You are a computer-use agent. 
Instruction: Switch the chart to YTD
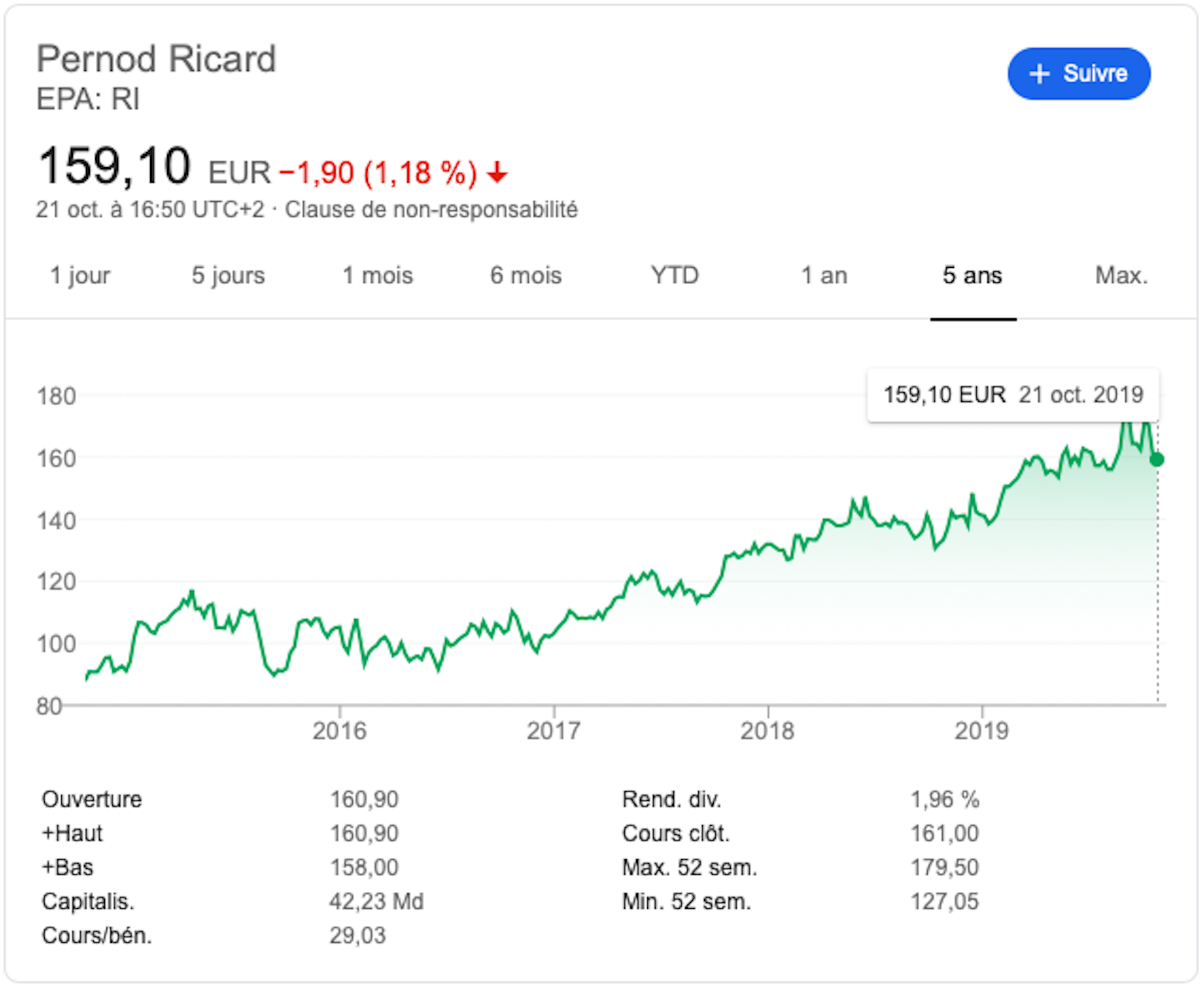click(675, 276)
